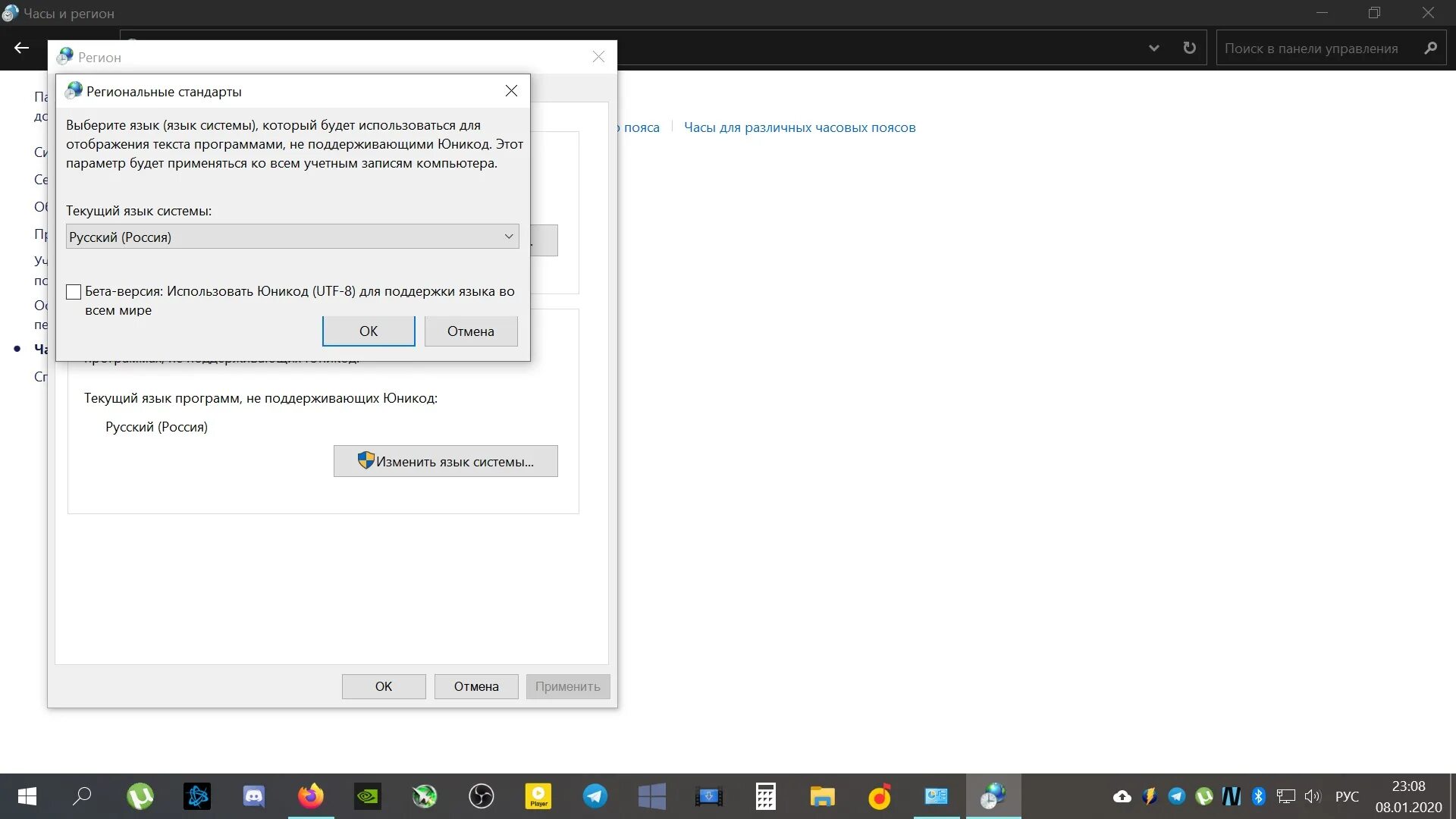The image size is (1456, 819).
Task: Open the 'Часы для различных часовых поясов' link
Action: click(799, 127)
